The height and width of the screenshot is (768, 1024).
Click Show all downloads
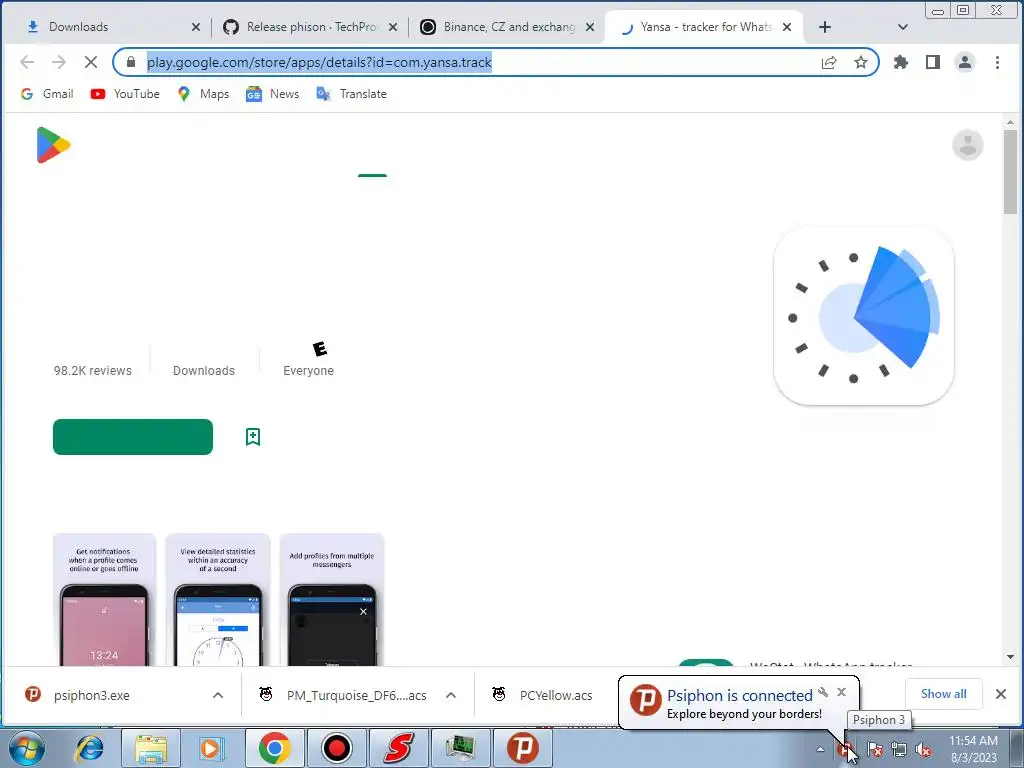[x=943, y=694]
